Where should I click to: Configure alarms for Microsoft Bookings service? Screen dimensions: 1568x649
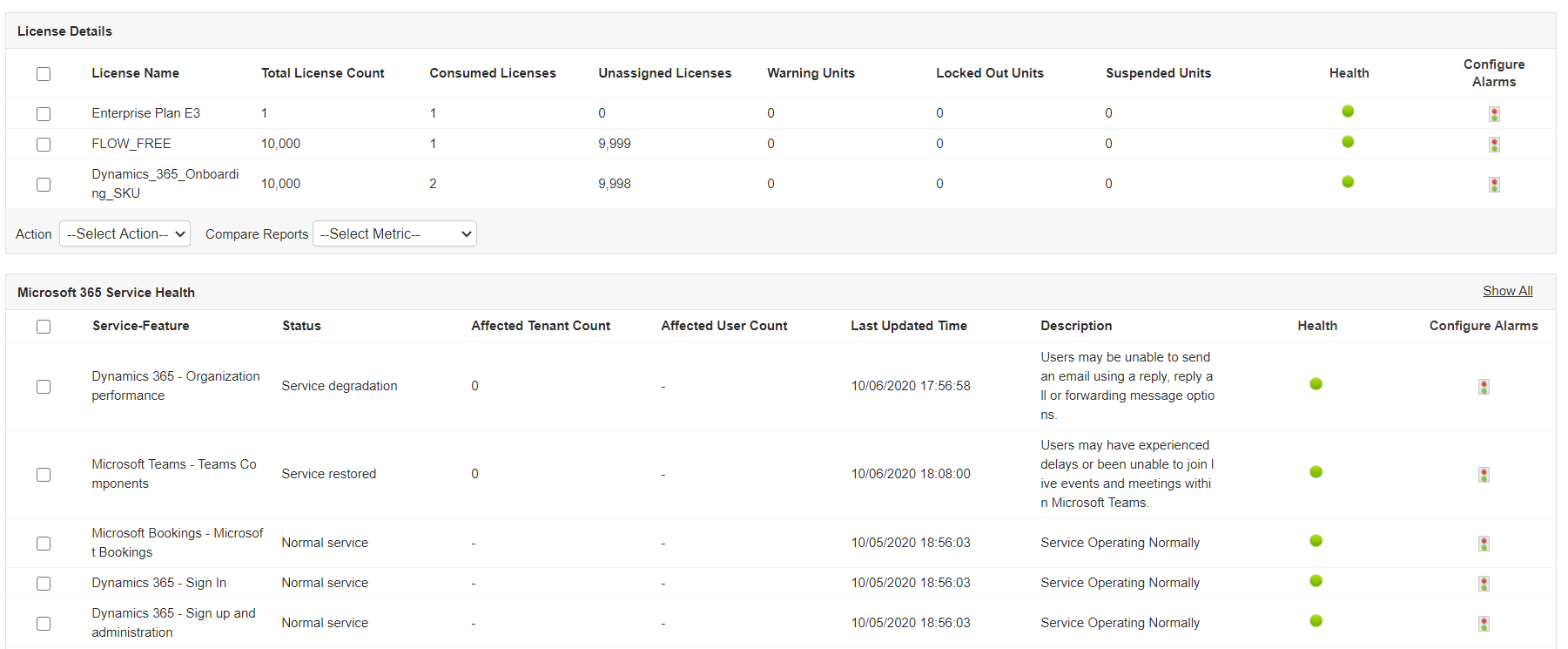(x=1484, y=544)
